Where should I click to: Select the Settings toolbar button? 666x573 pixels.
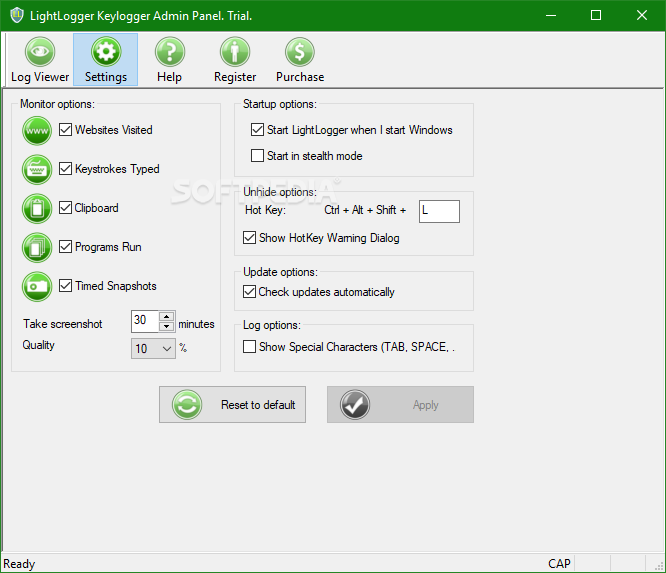coord(105,59)
